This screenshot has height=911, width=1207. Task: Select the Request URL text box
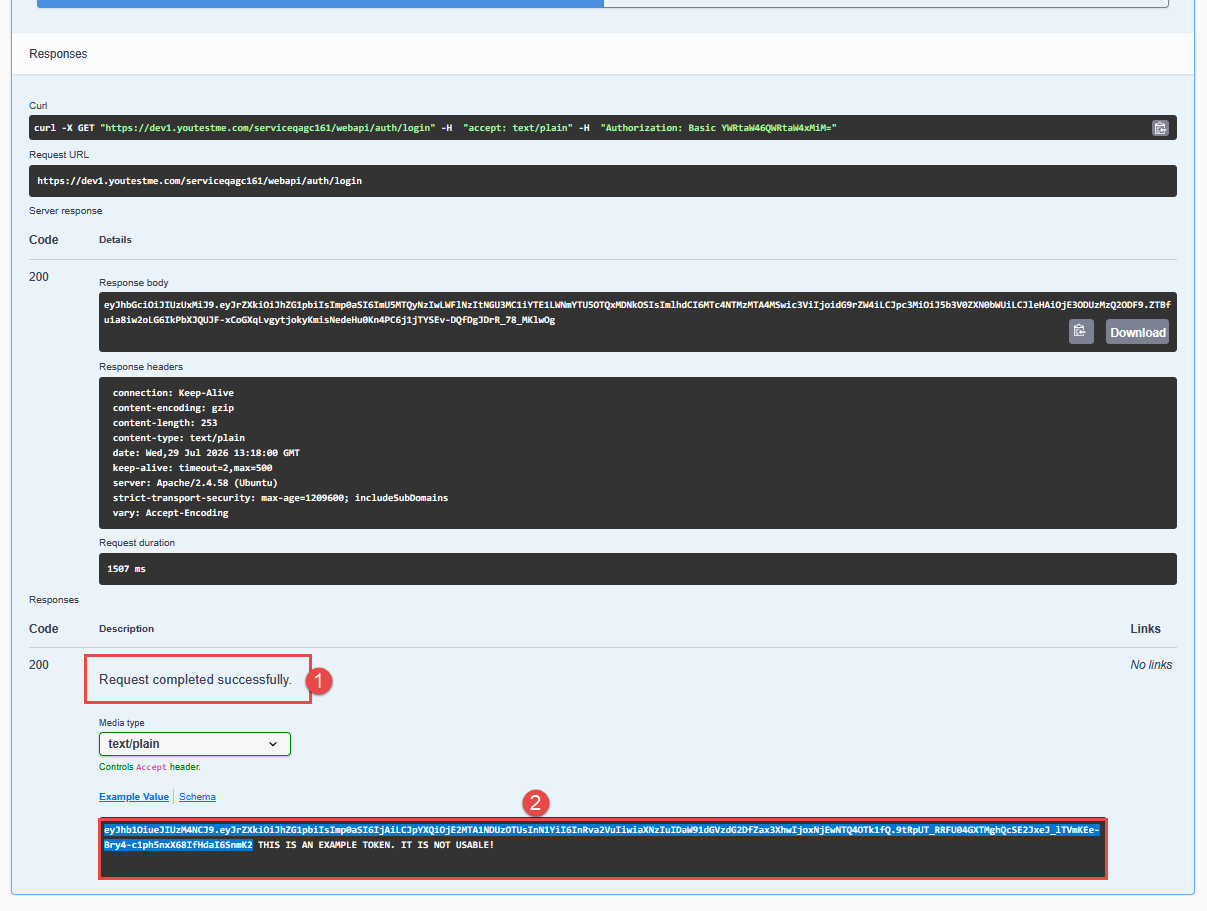point(603,181)
